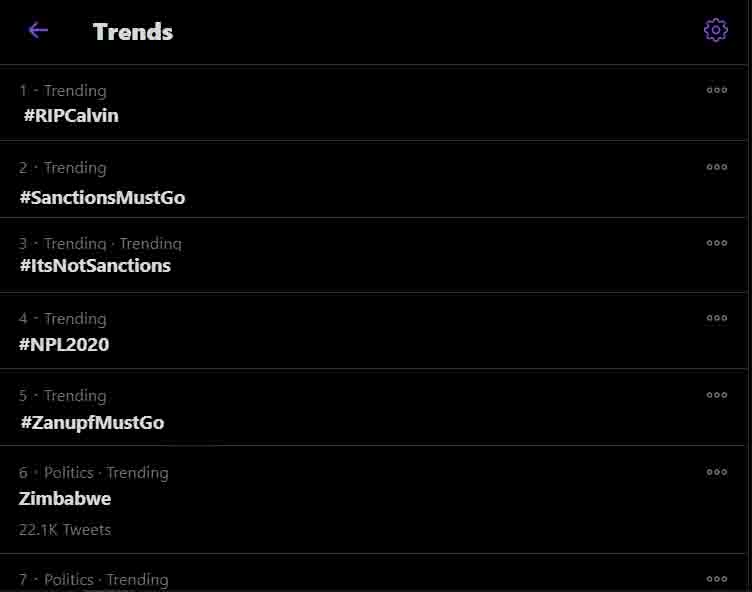
Task: Click the back arrow icon
Action: [x=38, y=30]
